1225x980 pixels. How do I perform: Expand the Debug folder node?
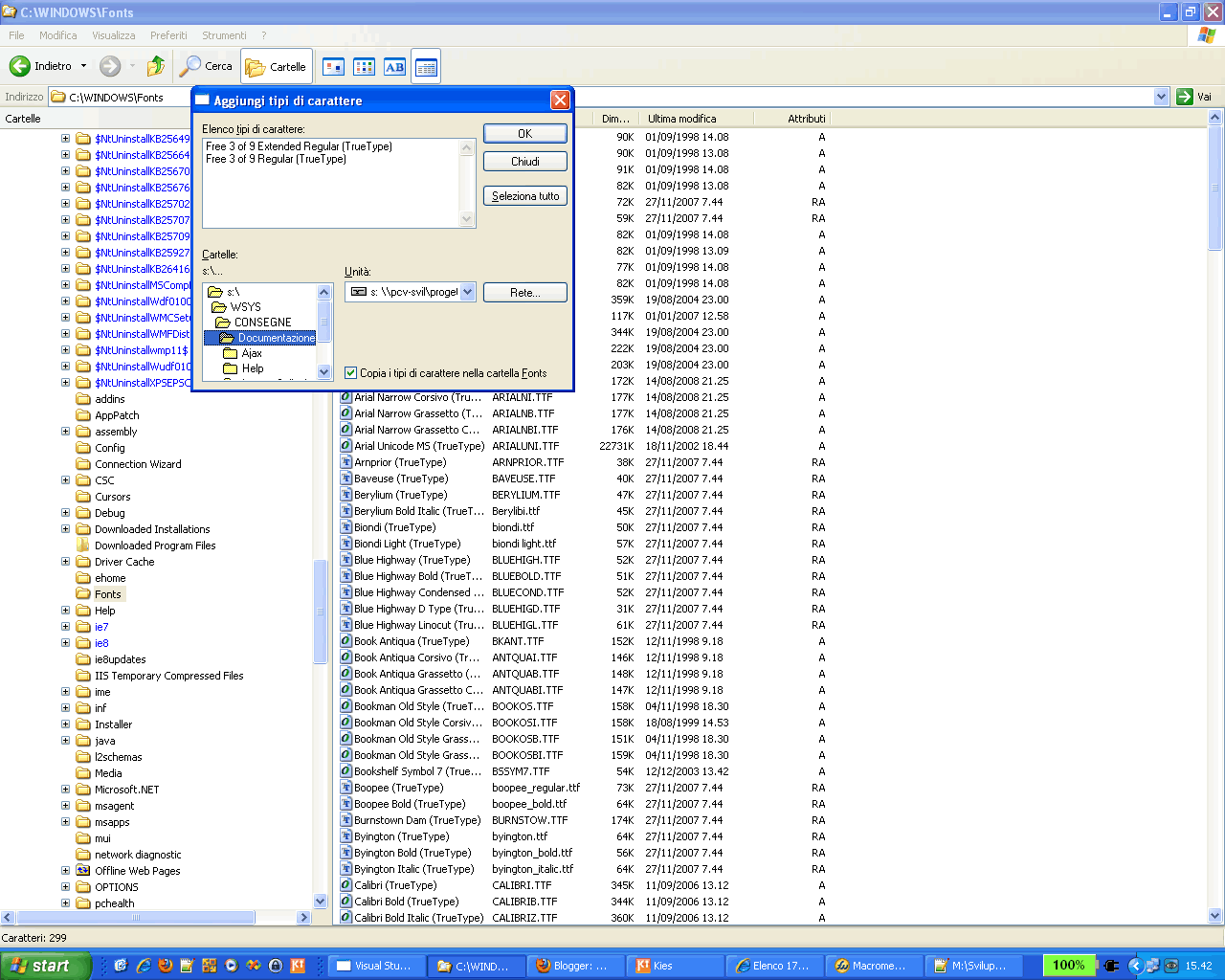[65, 513]
